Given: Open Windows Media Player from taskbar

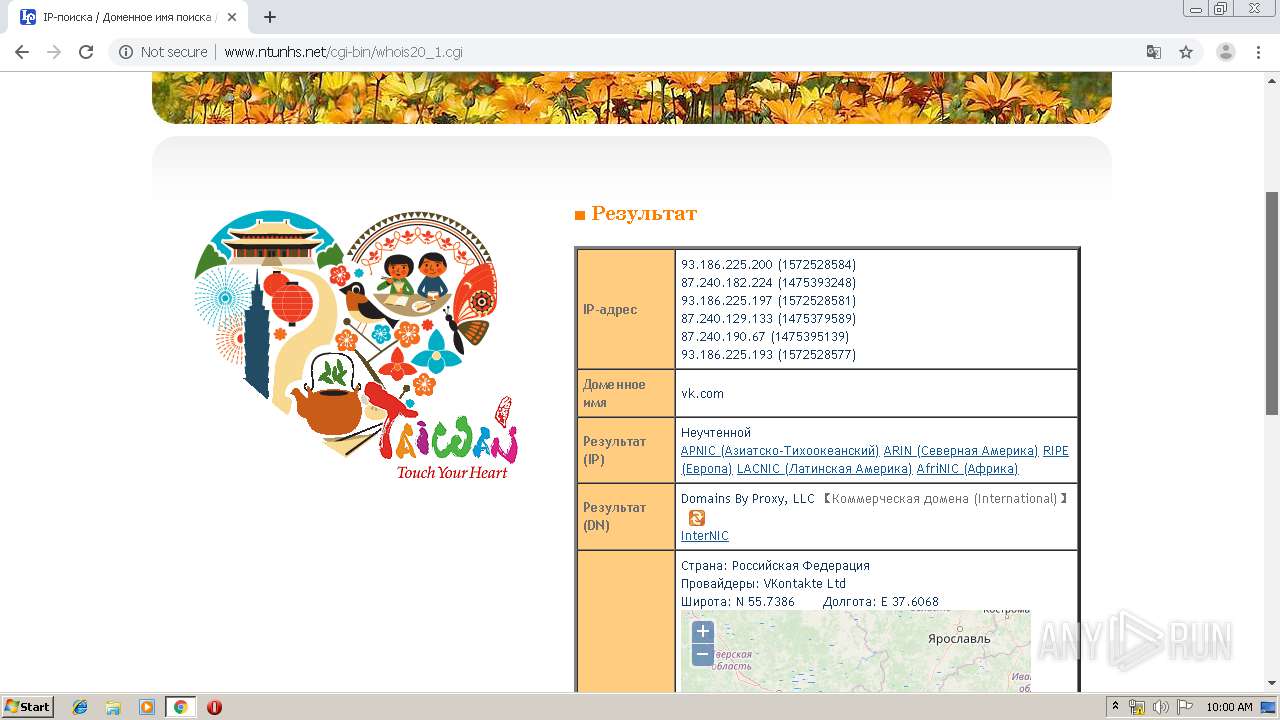Looking at the screenshot, I should pyautogui.click(x=147, y=707).
